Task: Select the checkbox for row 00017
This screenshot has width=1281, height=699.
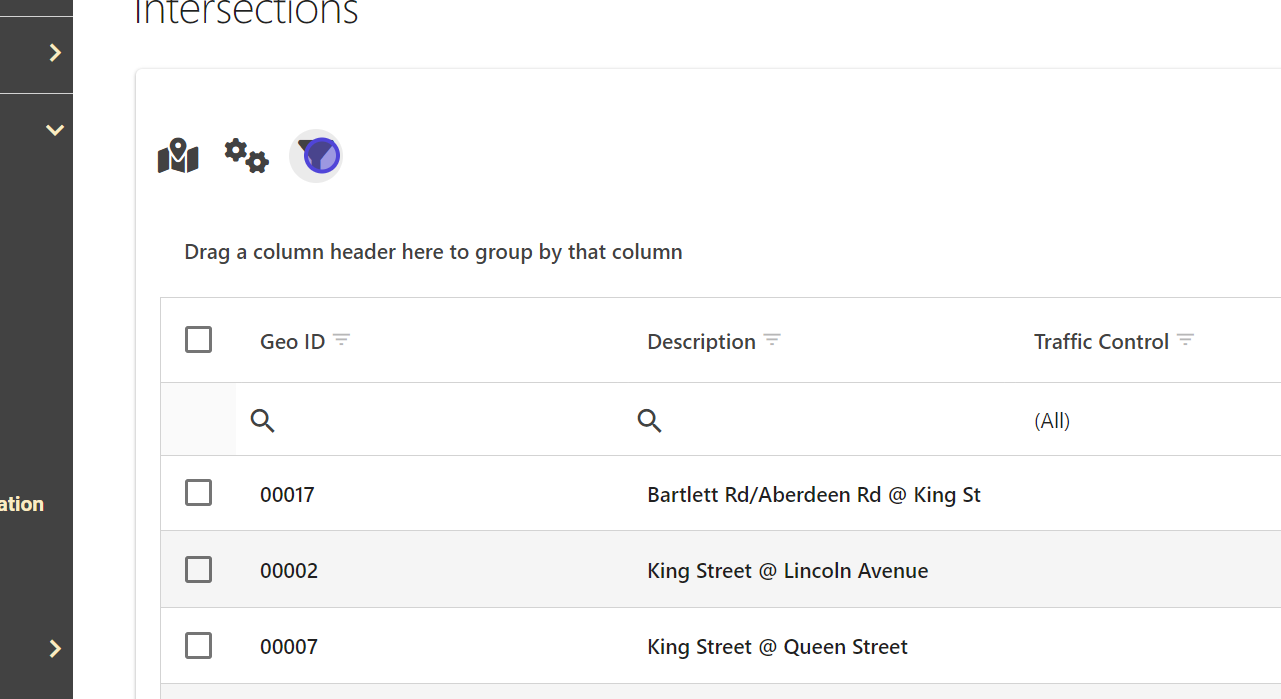Action: 199,493
